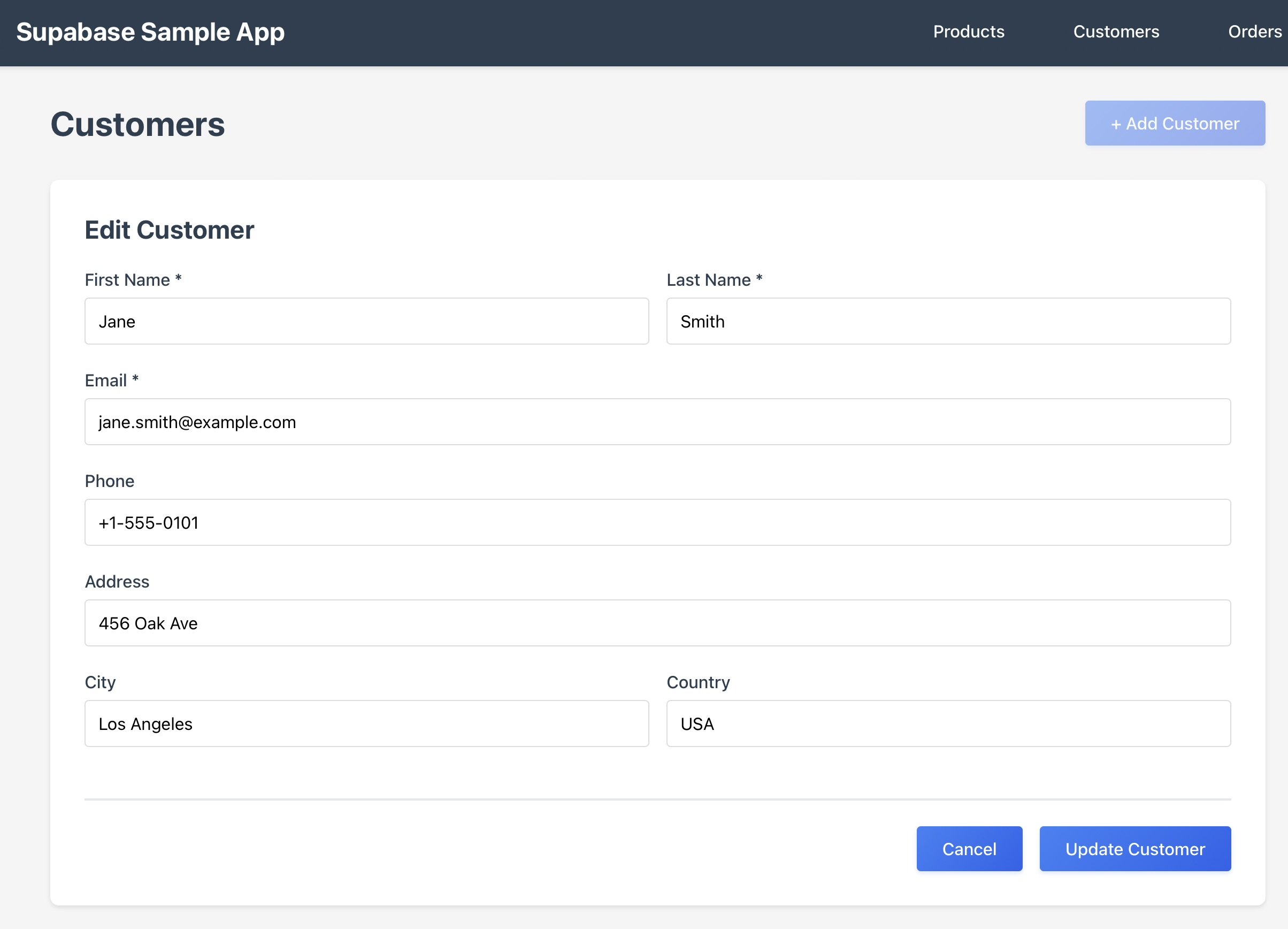Go to the Customers nav link
Screen dimensions: 1288x929
point(1115,32)
